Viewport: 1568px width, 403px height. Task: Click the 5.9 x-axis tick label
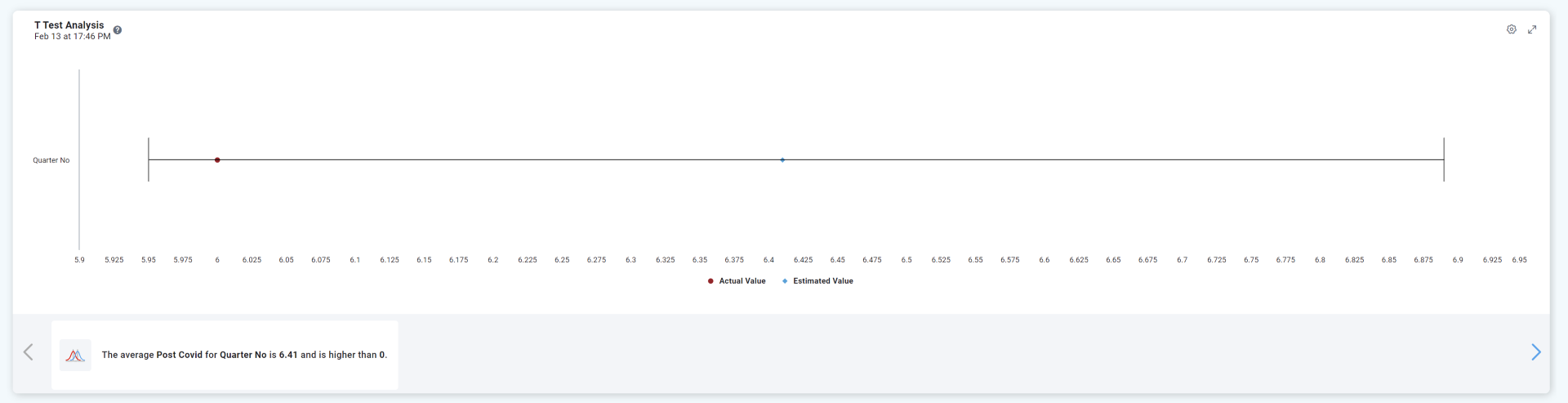[79, 260]
